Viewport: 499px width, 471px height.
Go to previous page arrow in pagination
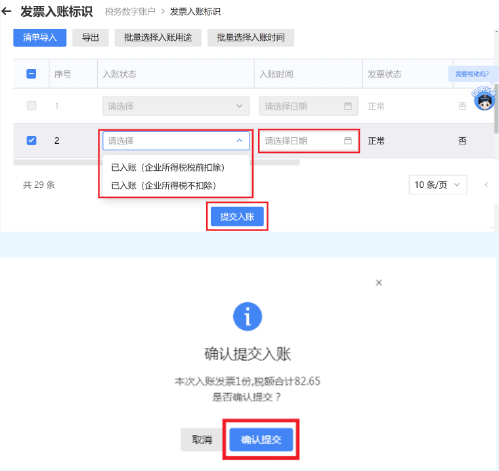click(x=486, y=185)
